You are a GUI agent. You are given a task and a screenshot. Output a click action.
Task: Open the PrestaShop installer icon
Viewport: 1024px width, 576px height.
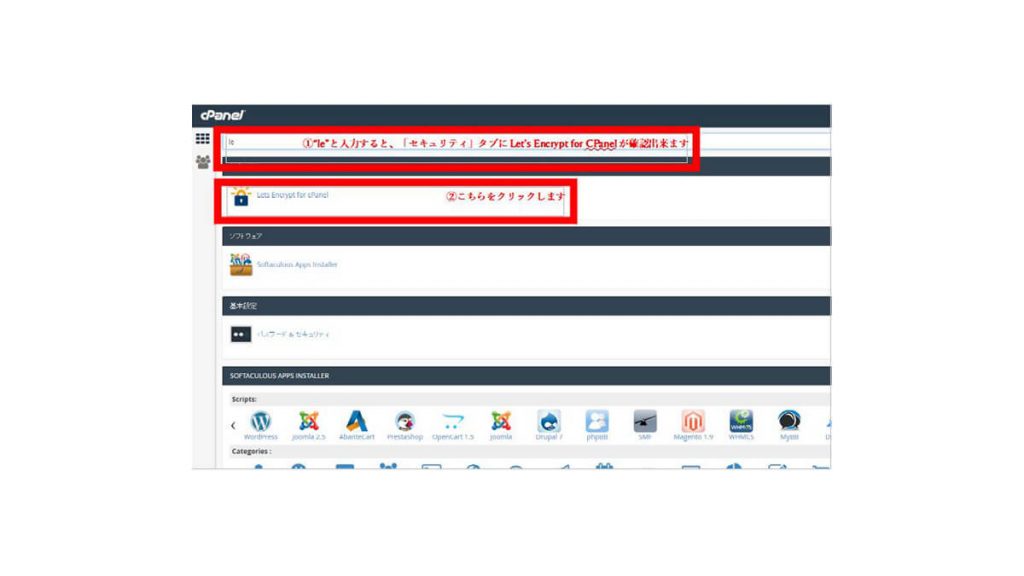click(x=405, y=422)
